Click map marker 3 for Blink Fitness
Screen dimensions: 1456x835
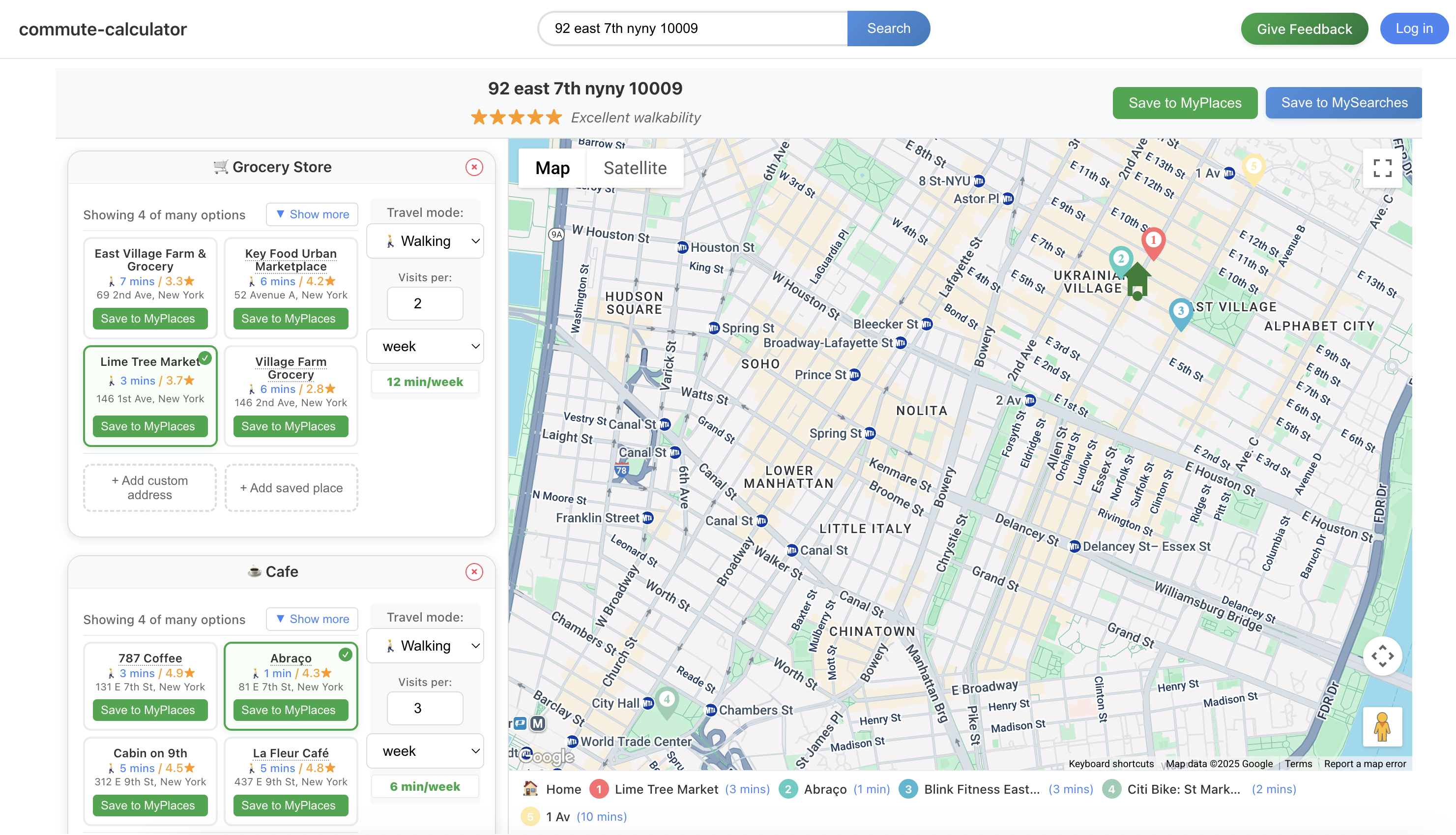pyautogui.click(x=1180, y=314)
